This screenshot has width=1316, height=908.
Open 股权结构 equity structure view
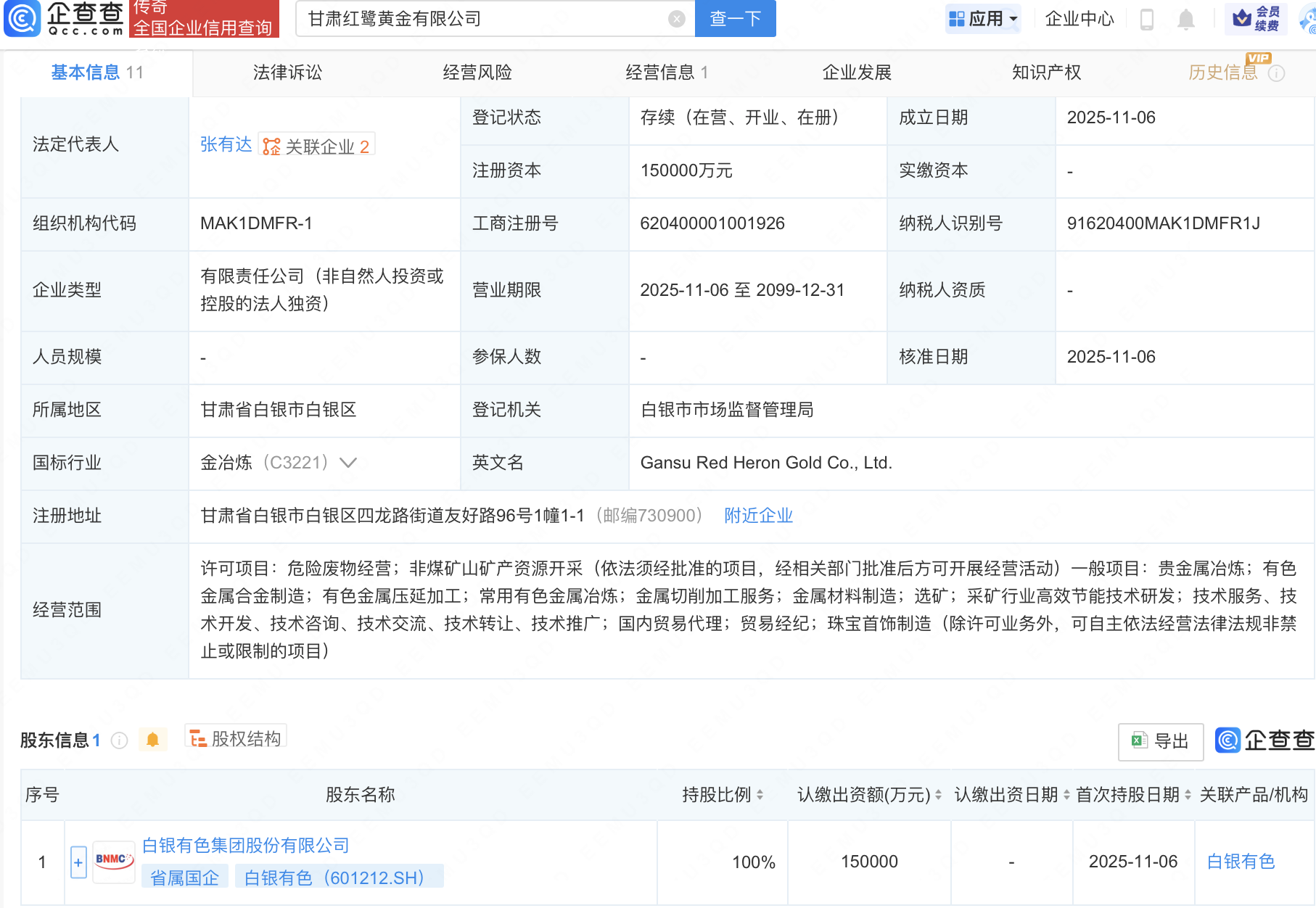click(236, 738)
